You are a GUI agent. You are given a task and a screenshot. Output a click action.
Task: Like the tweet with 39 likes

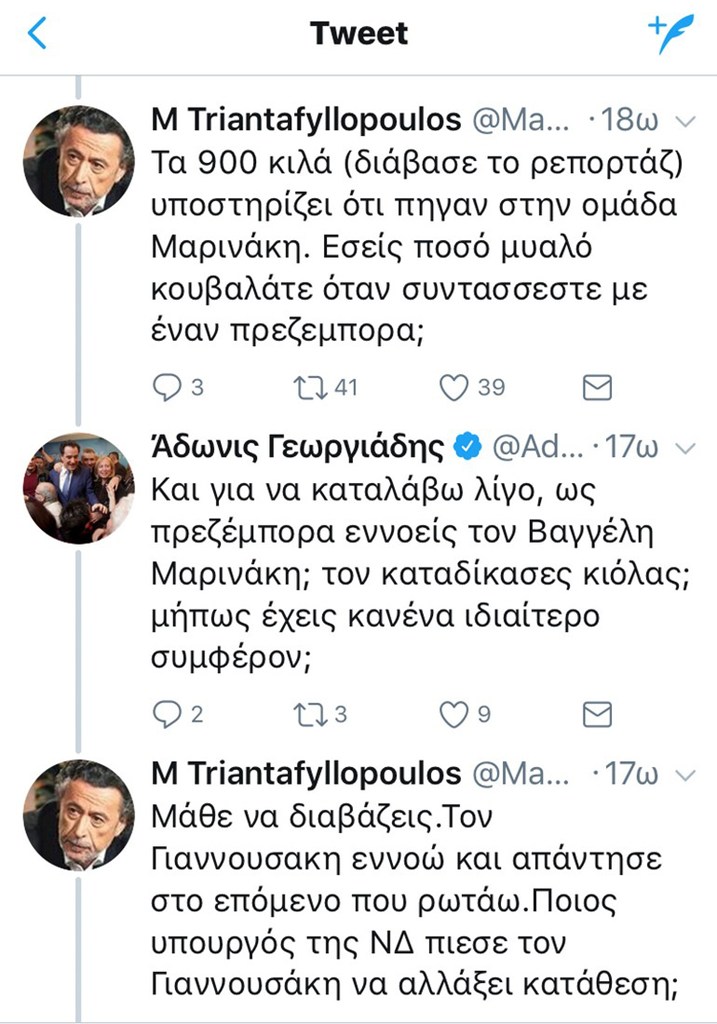coord(454,387)
